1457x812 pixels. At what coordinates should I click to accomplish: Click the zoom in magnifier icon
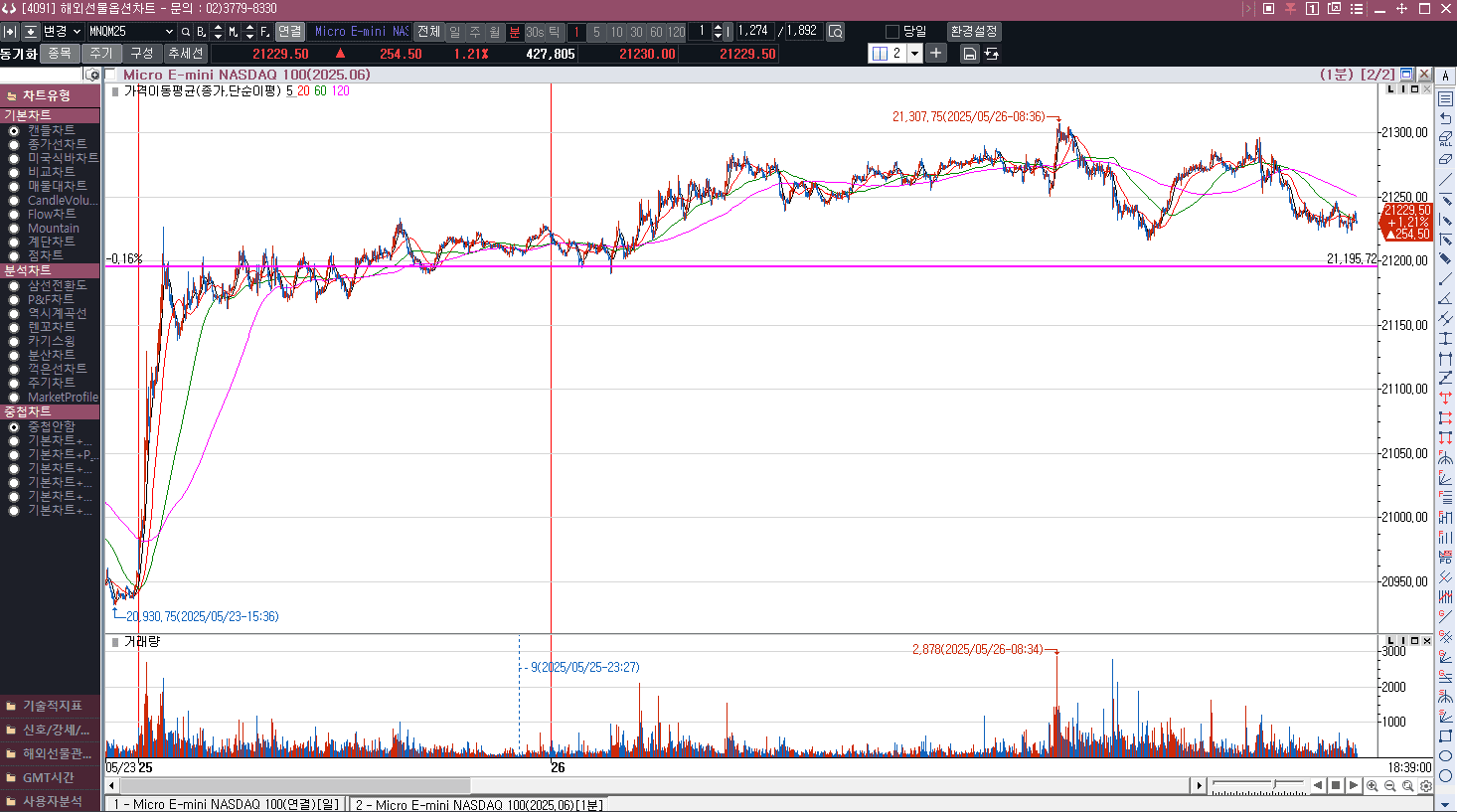click(x=1373, y=786)
